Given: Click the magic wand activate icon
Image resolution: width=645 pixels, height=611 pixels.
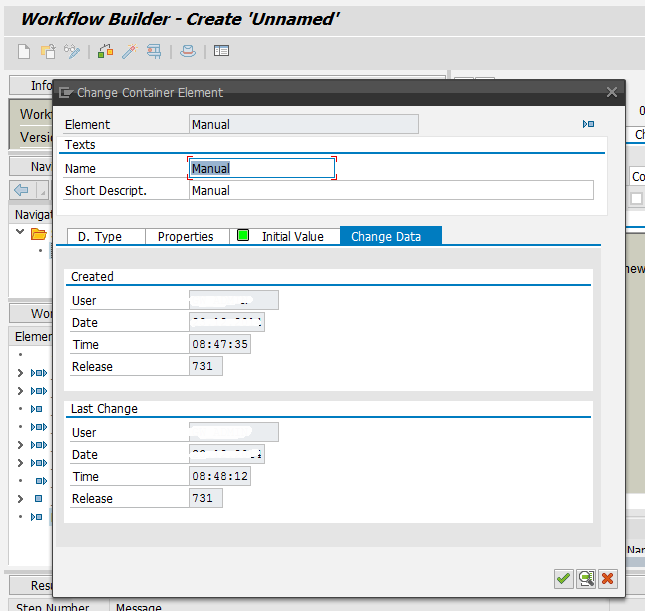Looking at the screenshot, I should 129,51.
